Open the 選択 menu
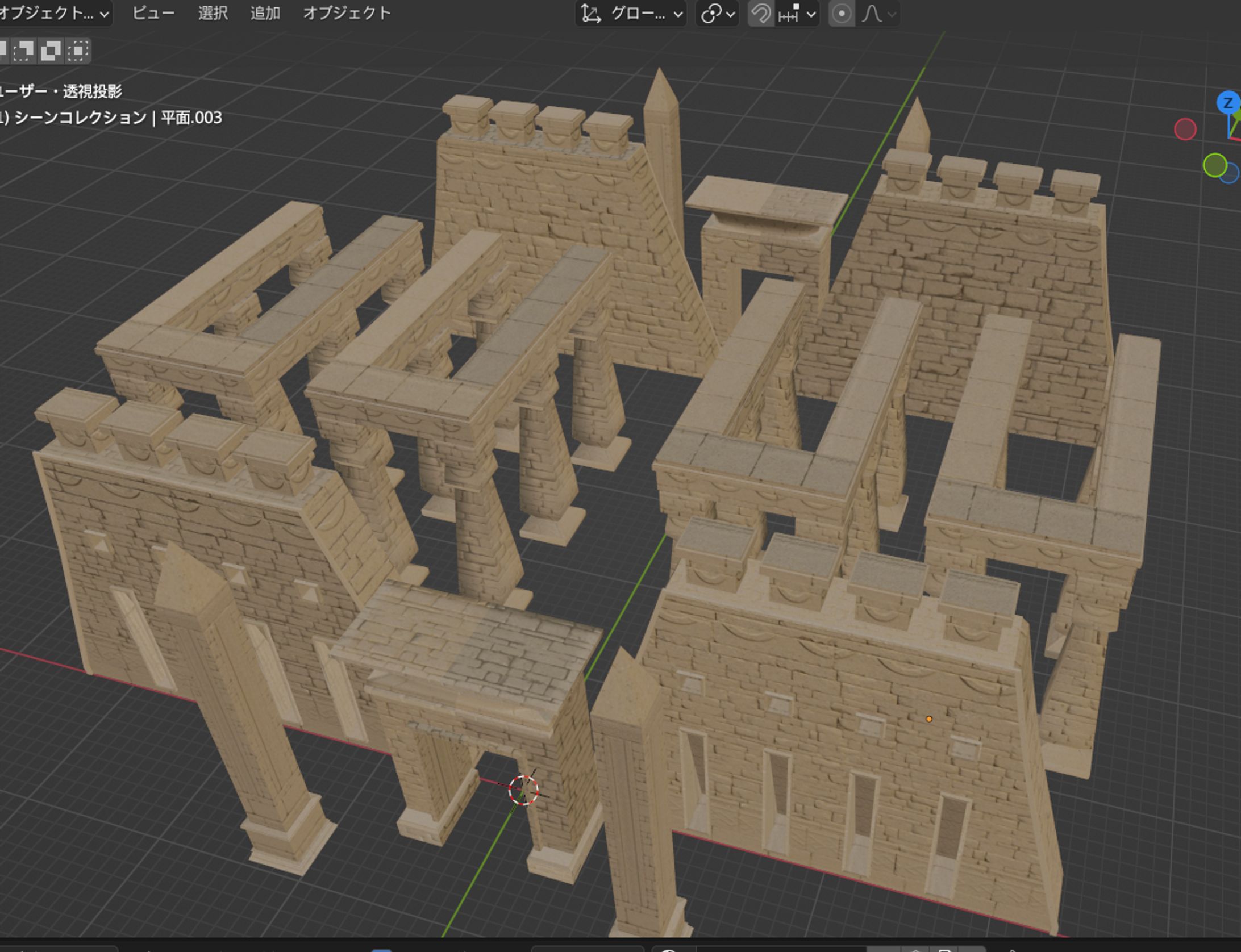This screenshot has width=1241, height=952. (x=213, y=14)
